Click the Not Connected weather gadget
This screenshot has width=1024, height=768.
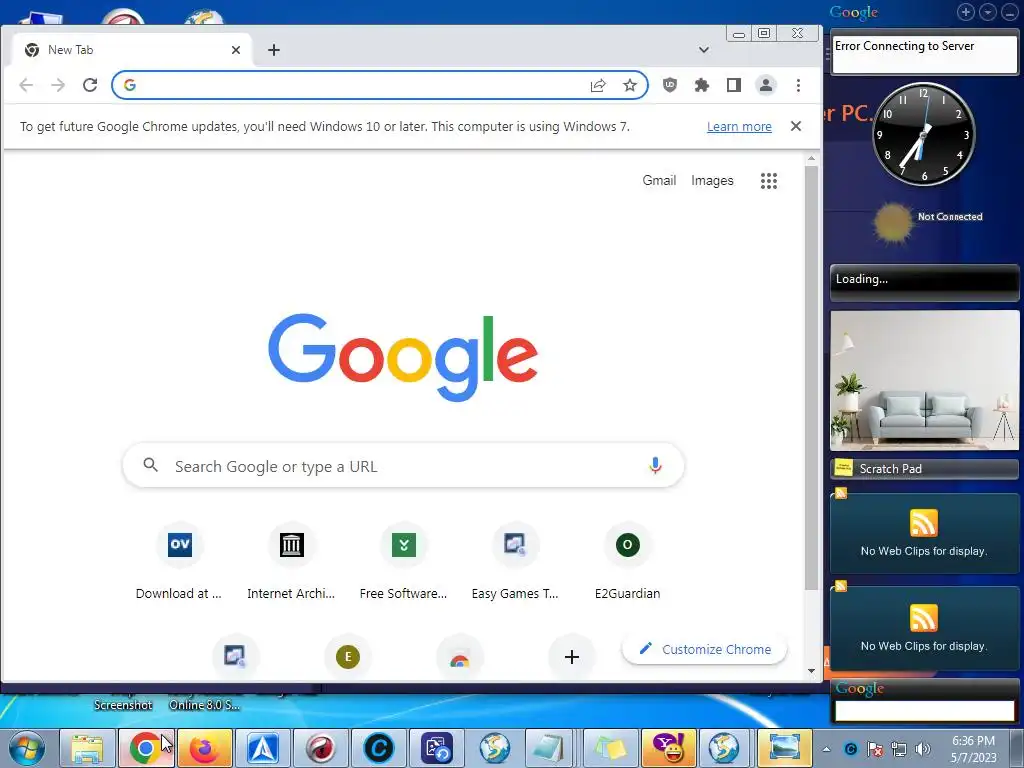pyautogui.click(x=927, y=221)
